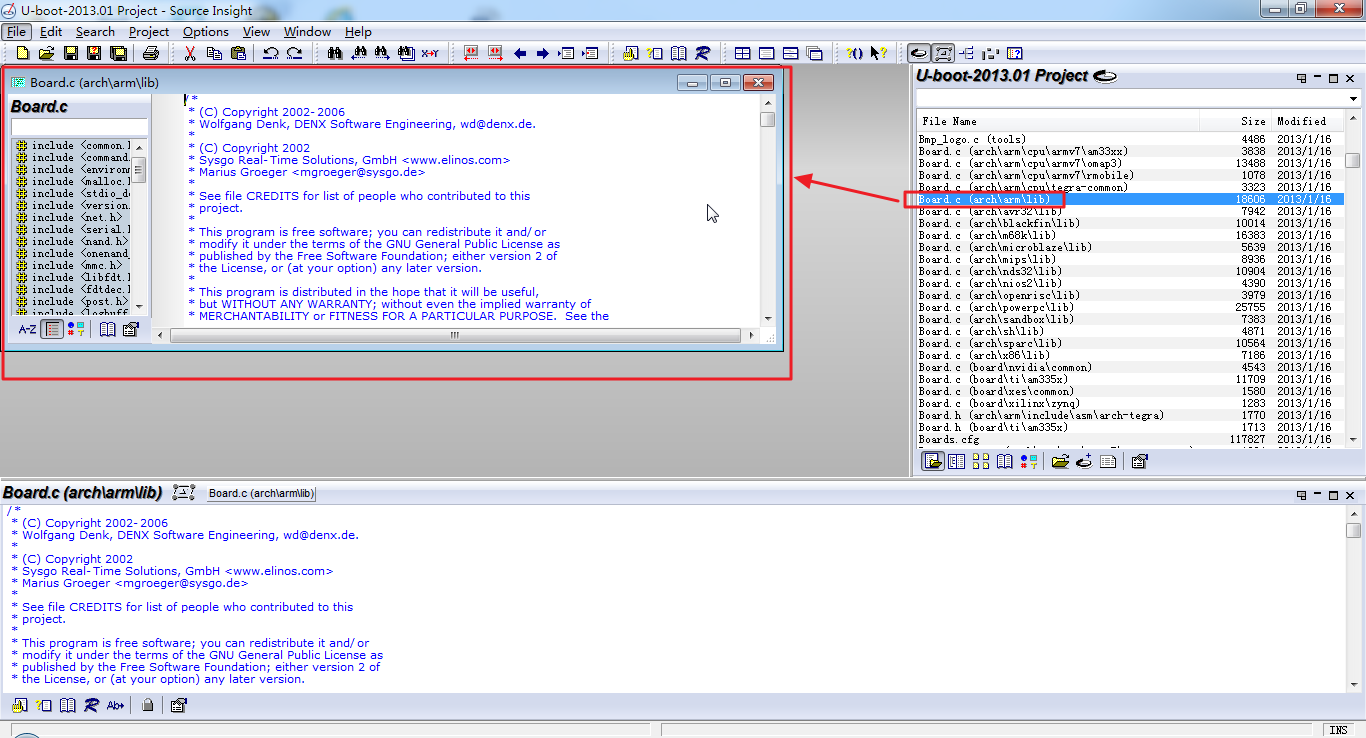
Task: Toggle the Context Window toolbar button
Action: (x=943, y=53)
